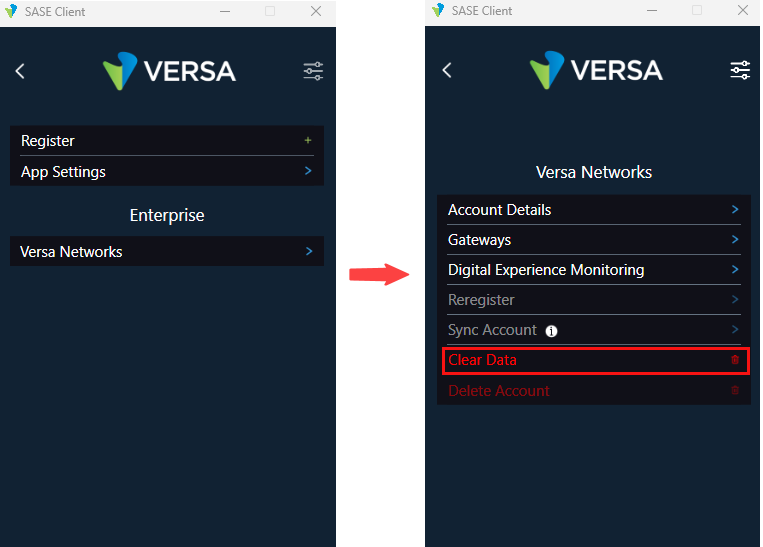Expand Gateways chevron arrow

(735, 240)
